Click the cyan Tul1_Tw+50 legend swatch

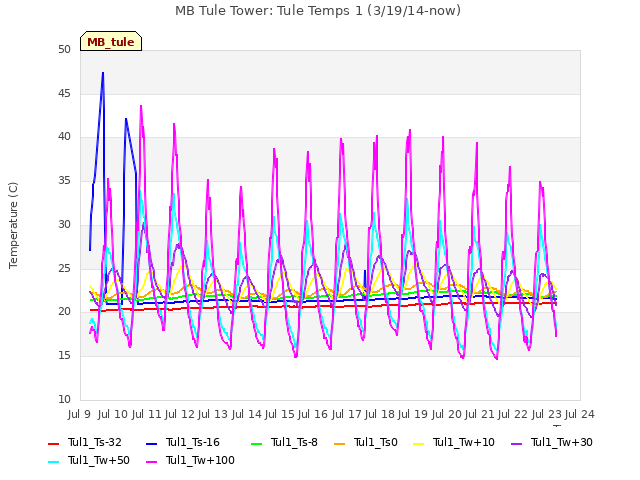[53, 461]
